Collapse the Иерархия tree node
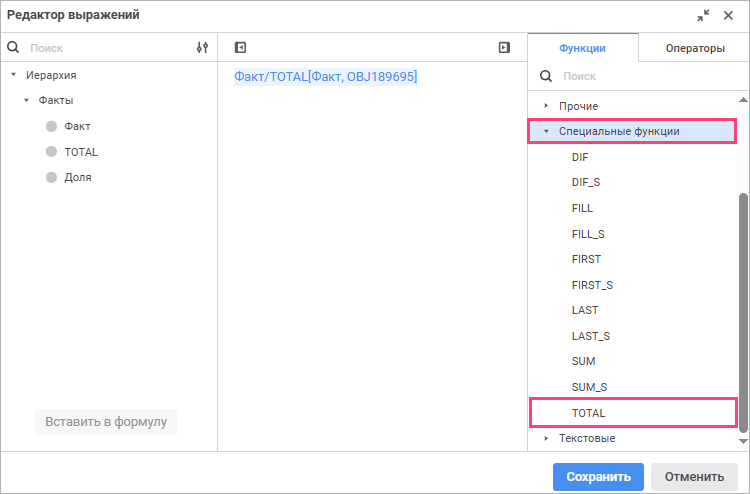 13,75
